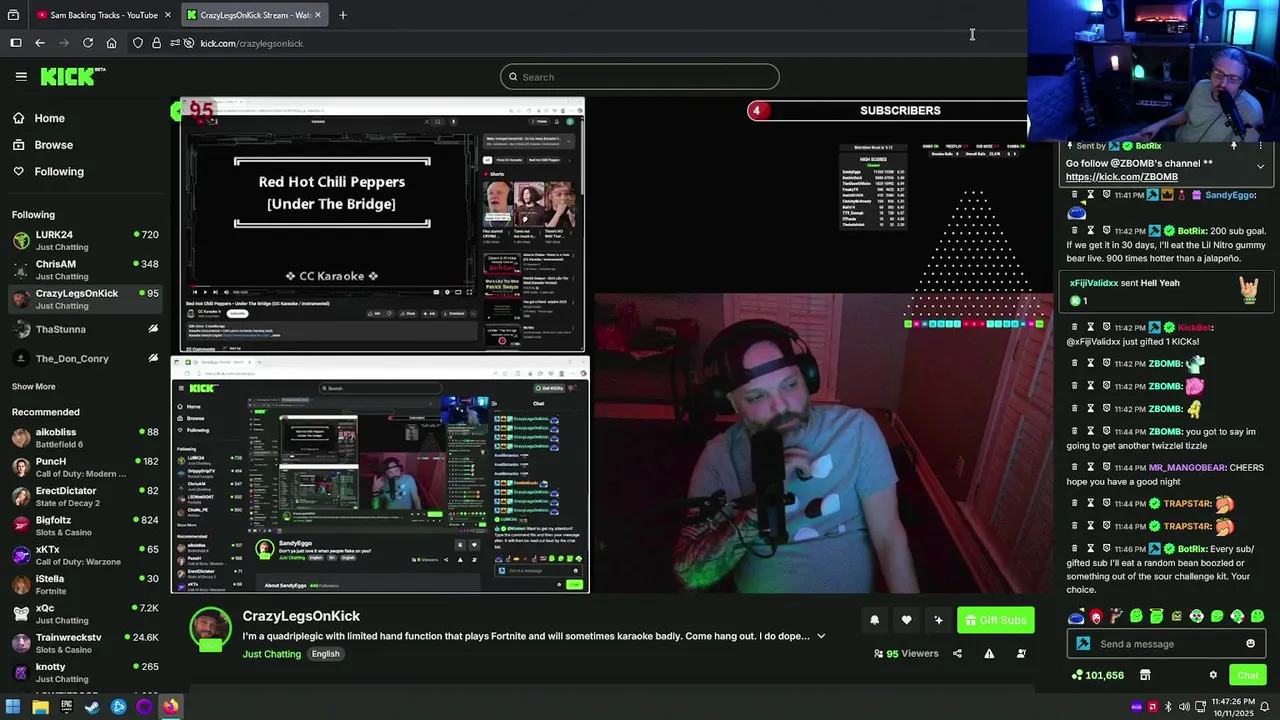Open xKTx recommended channel
The height and width of the screenshot is (720, 1280).
click(85, 555)
